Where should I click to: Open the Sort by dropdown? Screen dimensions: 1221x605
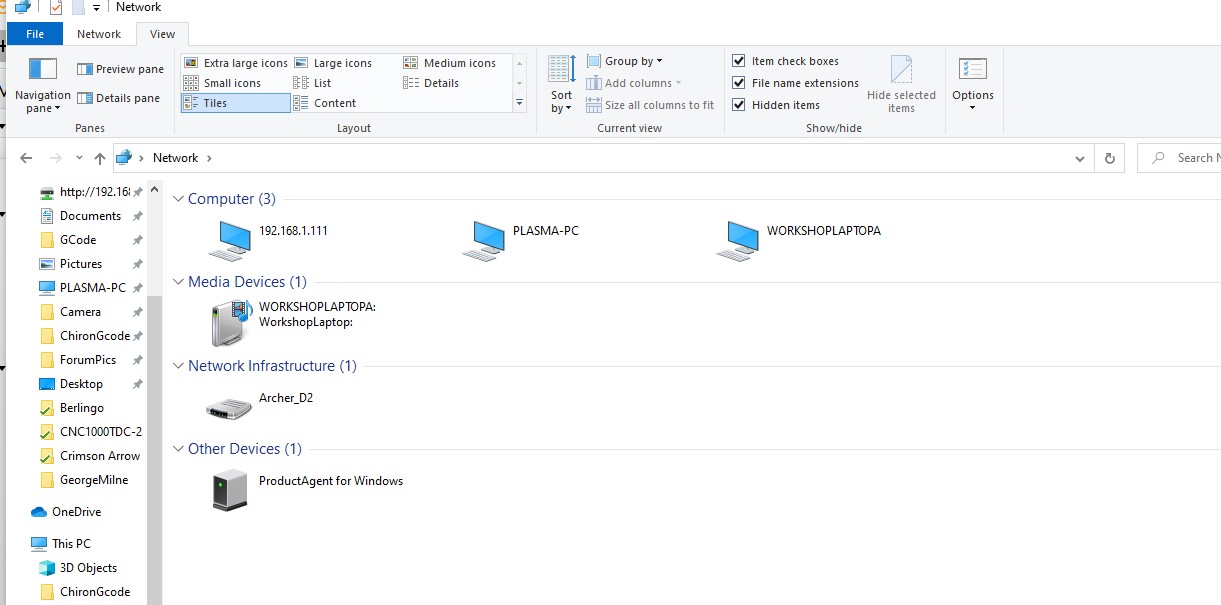[562, 85]
